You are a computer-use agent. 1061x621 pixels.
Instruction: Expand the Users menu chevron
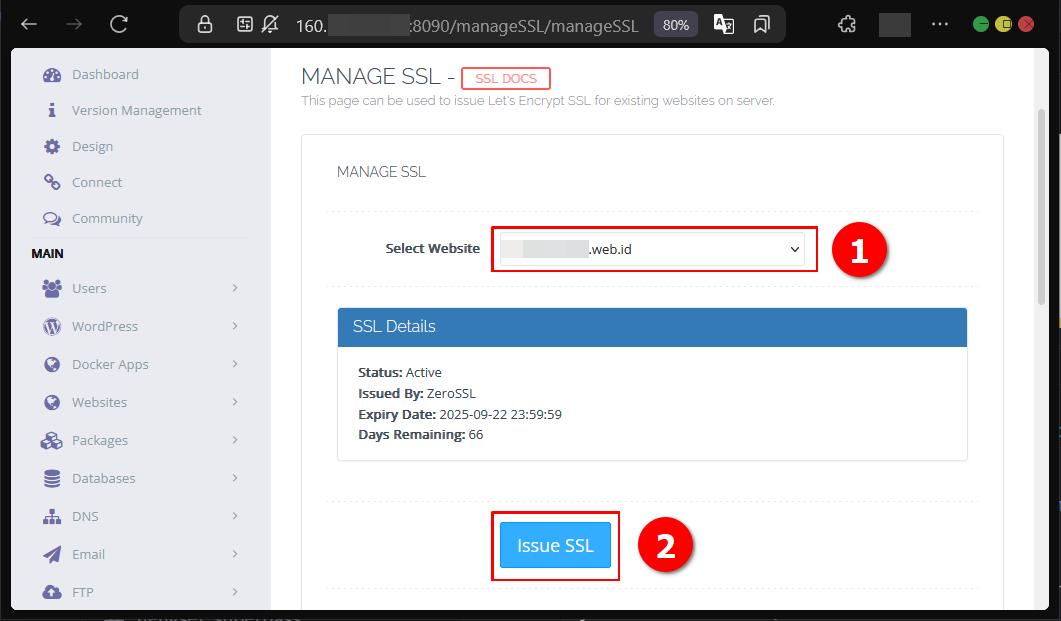(235, 289)
